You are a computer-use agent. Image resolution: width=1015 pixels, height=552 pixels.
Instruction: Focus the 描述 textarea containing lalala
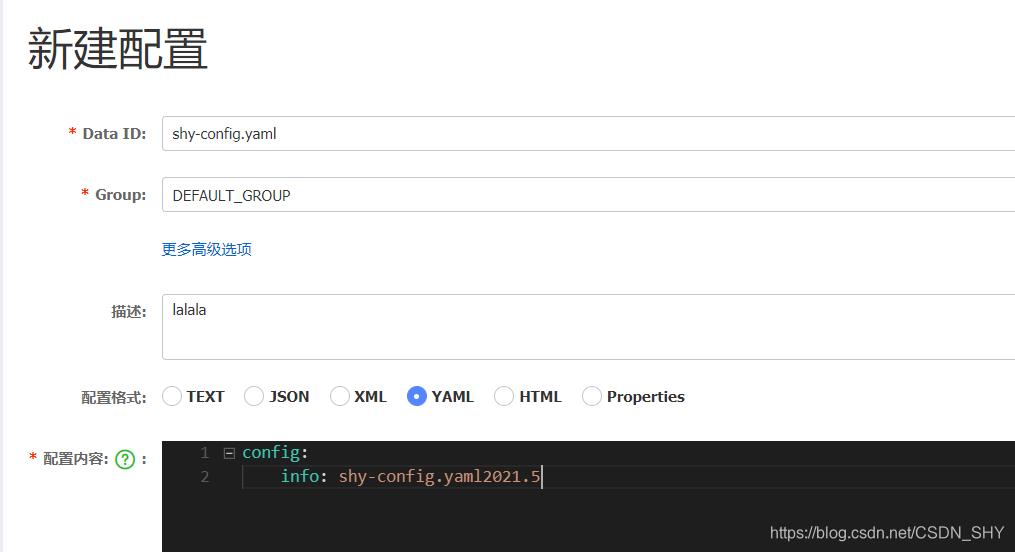click(588, 327)
